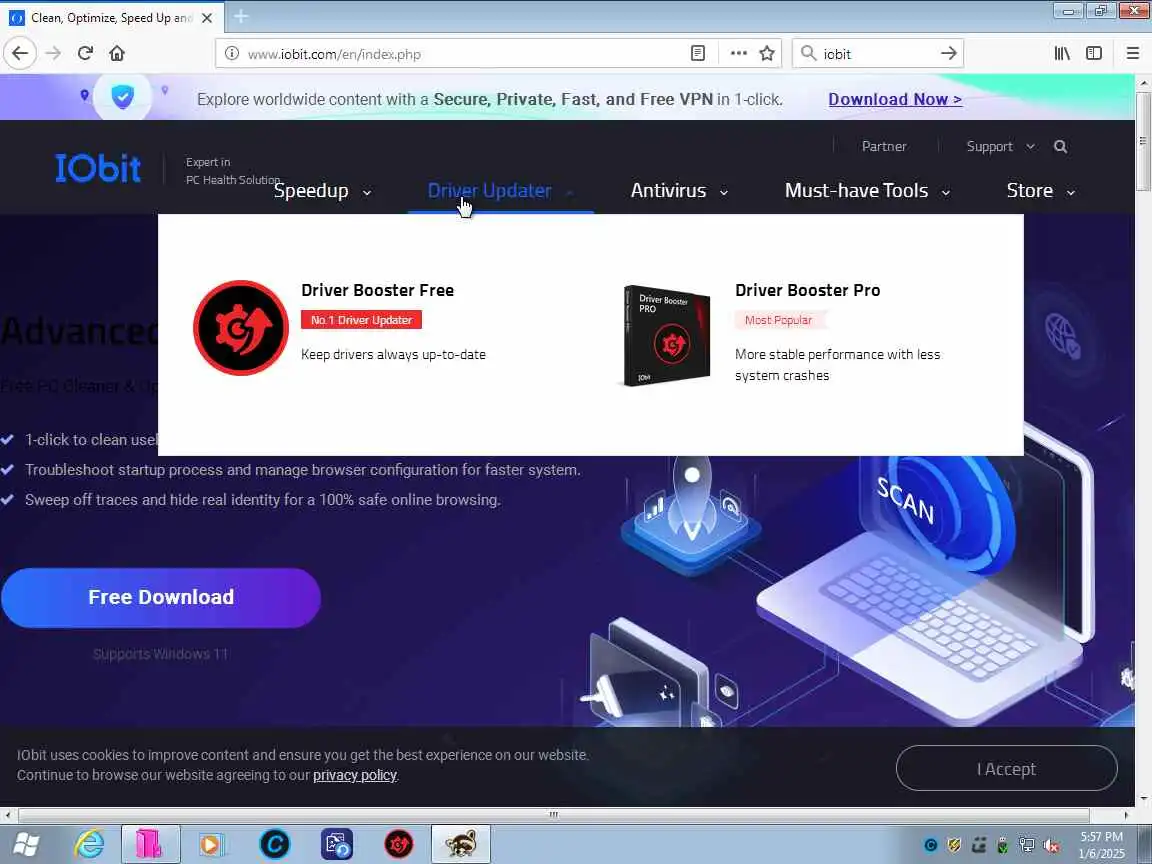
Task: Click the horizontal scrollbar thumb
Action: pyautogui.click(x=554, y=815)
